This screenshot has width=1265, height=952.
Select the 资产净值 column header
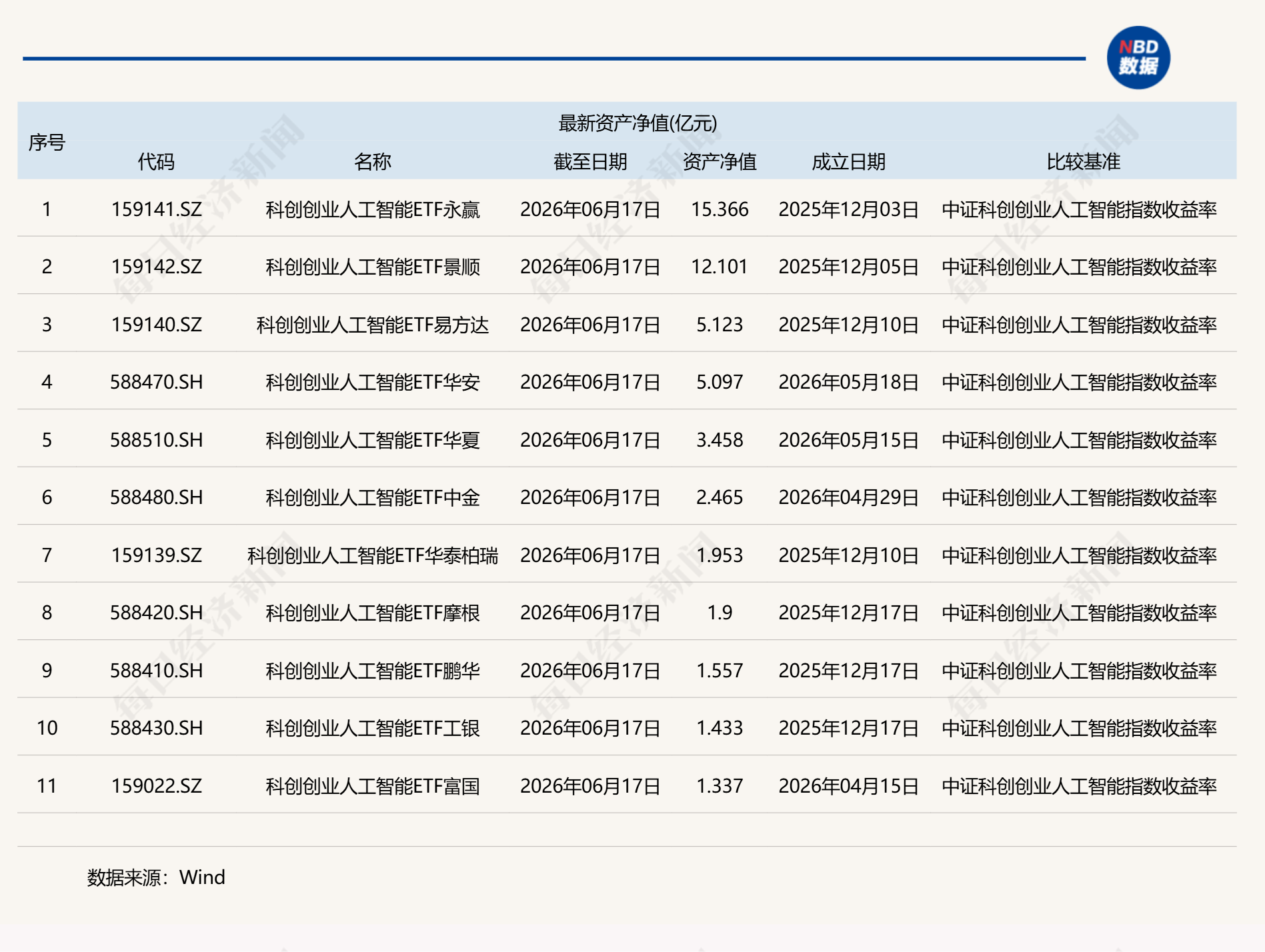[x=720, y=161]
